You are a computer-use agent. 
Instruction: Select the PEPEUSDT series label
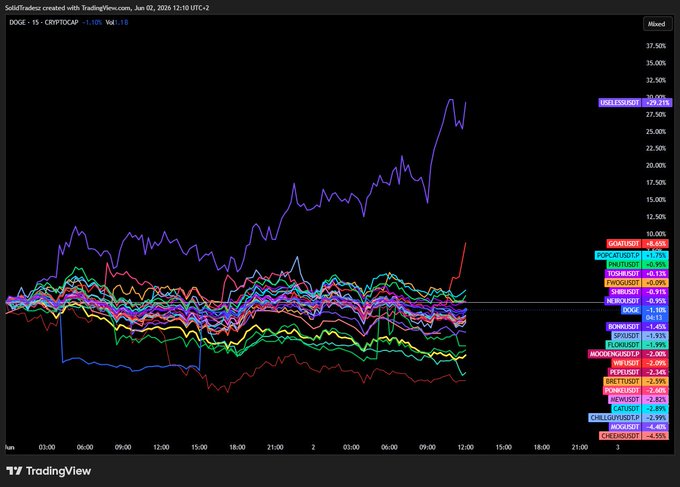[624, 372]
